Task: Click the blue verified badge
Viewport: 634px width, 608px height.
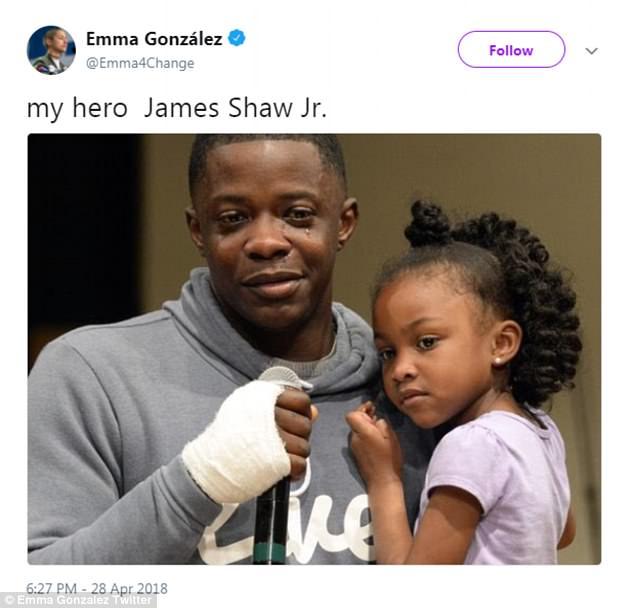Action: pyautogui.click(x=237, y=38)
